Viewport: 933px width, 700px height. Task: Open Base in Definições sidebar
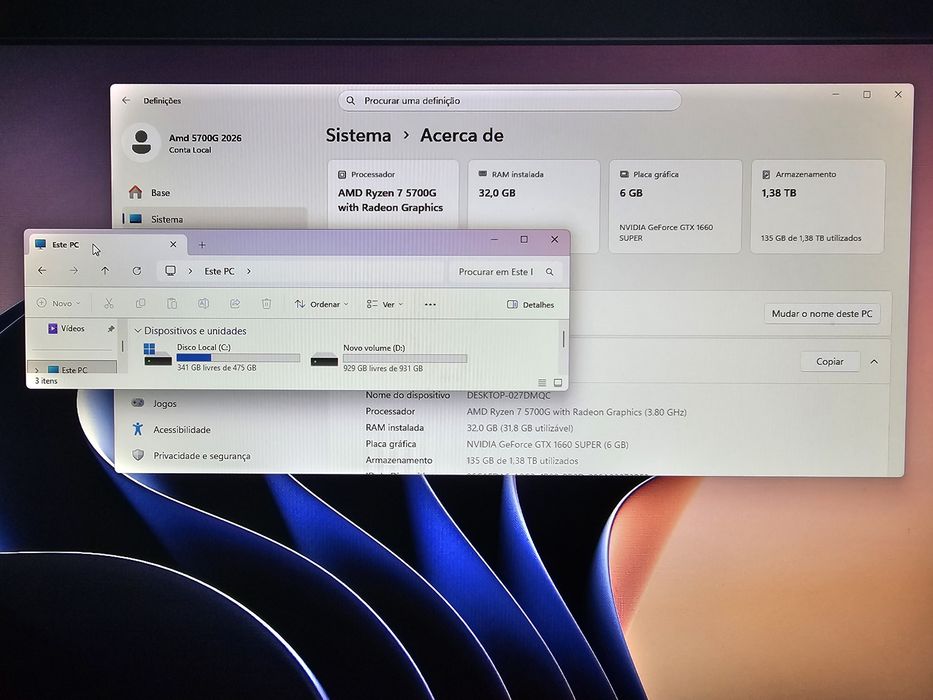pyautogui.click(x=214, y=192)
